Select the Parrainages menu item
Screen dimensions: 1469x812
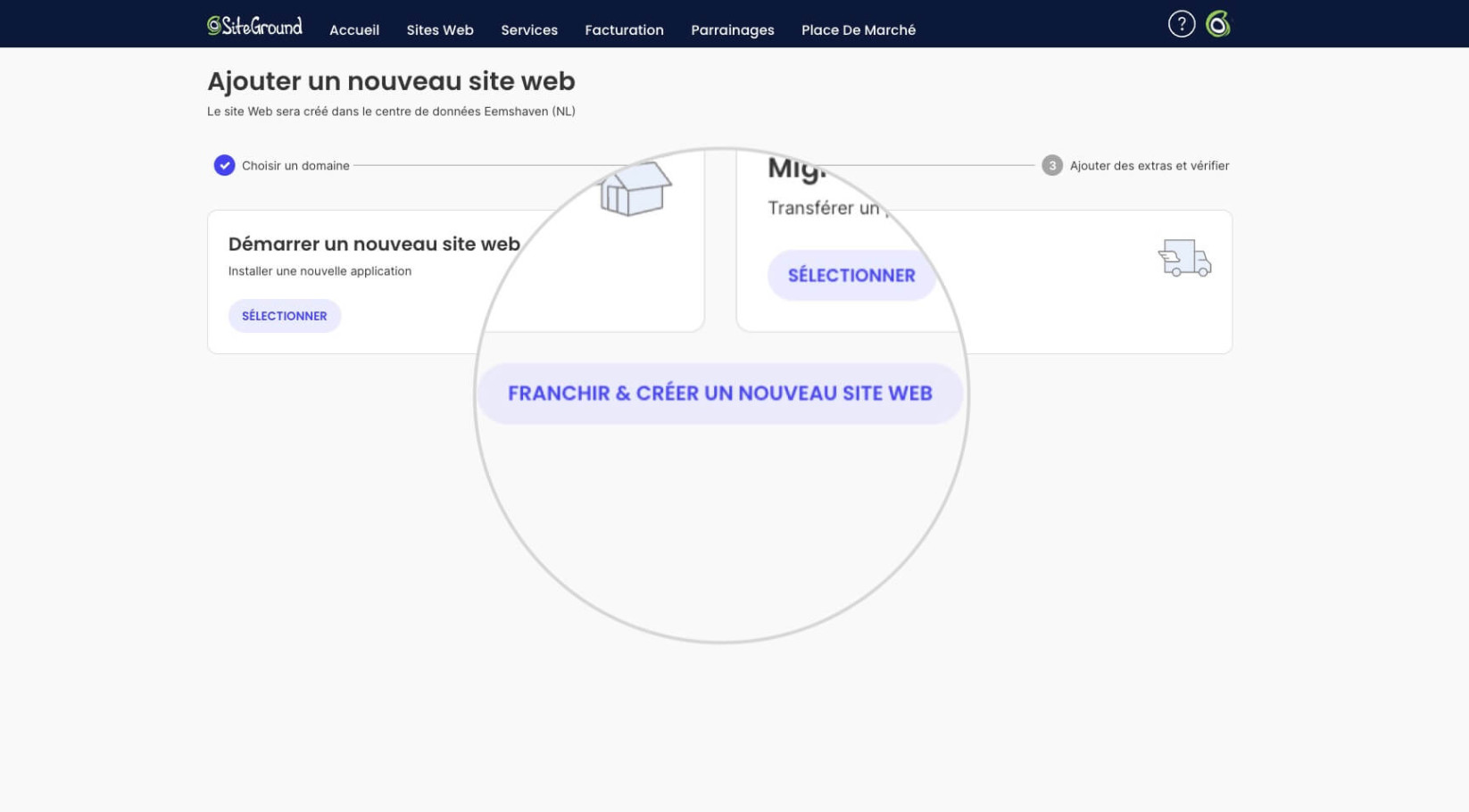(x=732, y=29)
